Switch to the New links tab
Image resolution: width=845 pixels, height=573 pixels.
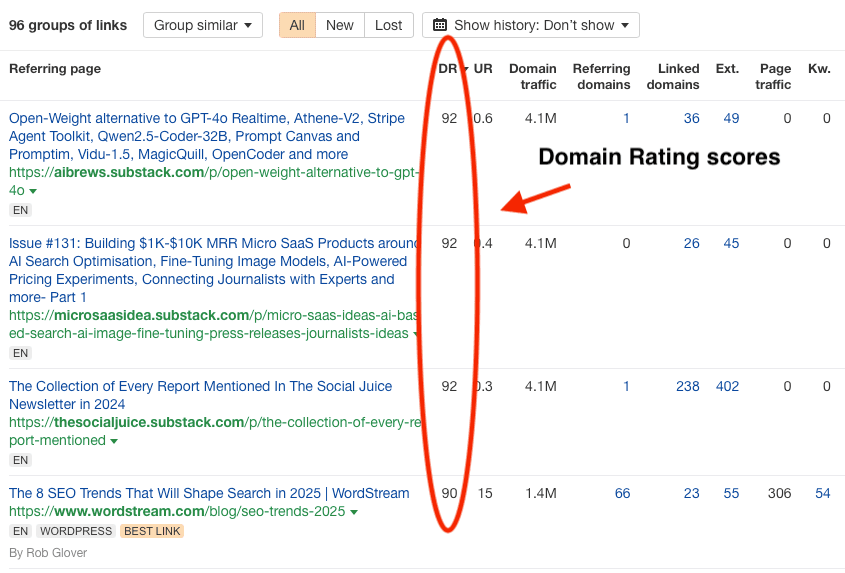point(340,25)
